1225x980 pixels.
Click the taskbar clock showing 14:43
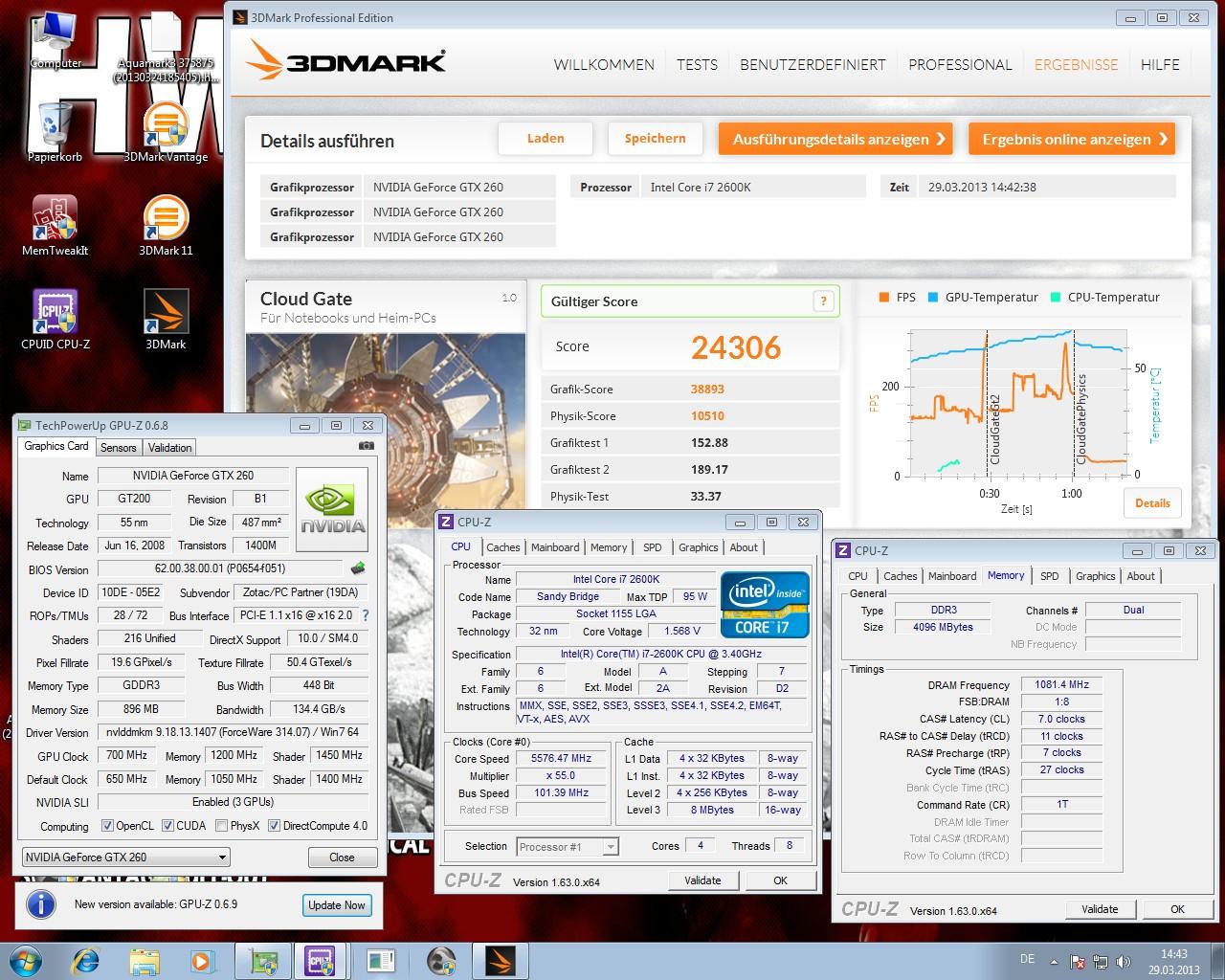[1173, 962]
